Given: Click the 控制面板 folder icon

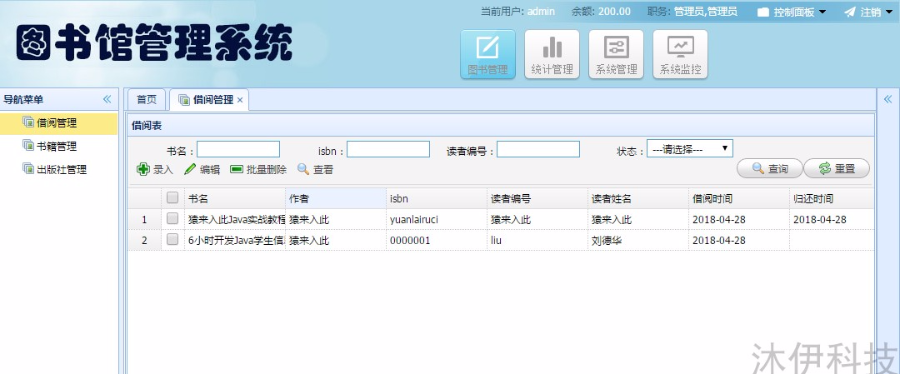Looking at the screenshot, I should (763, 12).
